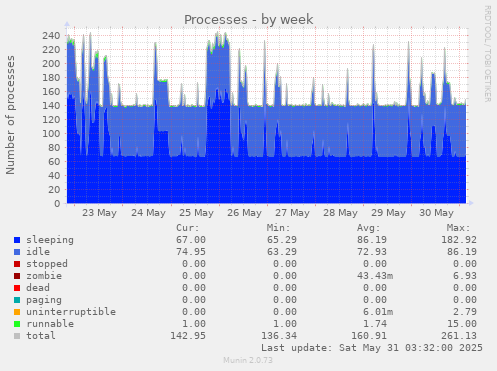Select the 'uninterruptible' legend label

tap(71, 312)
